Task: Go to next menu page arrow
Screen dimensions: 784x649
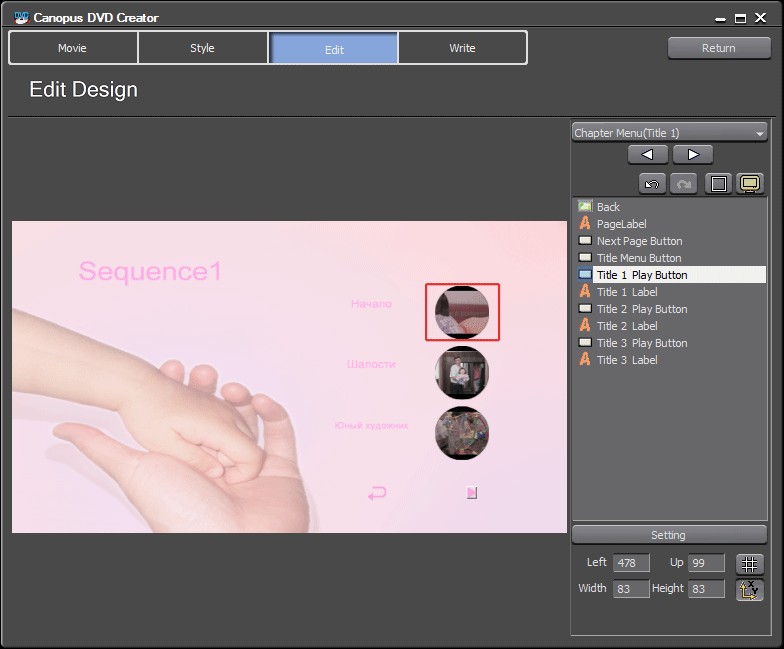Action: [693, 154]
